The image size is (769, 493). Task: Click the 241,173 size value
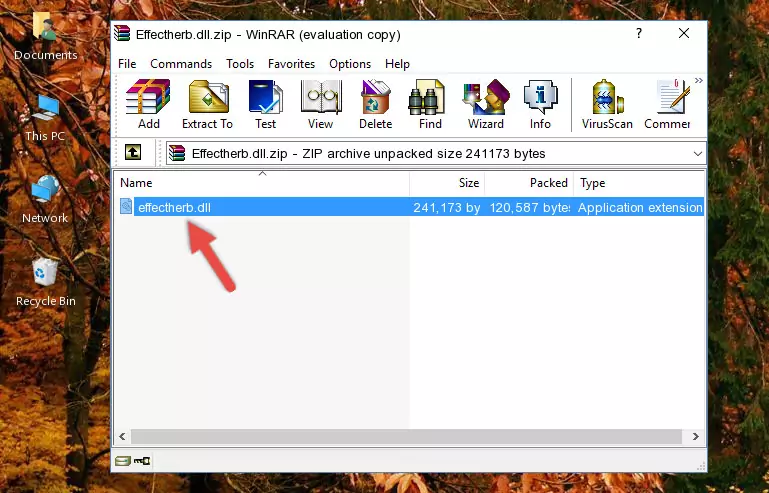447,208
